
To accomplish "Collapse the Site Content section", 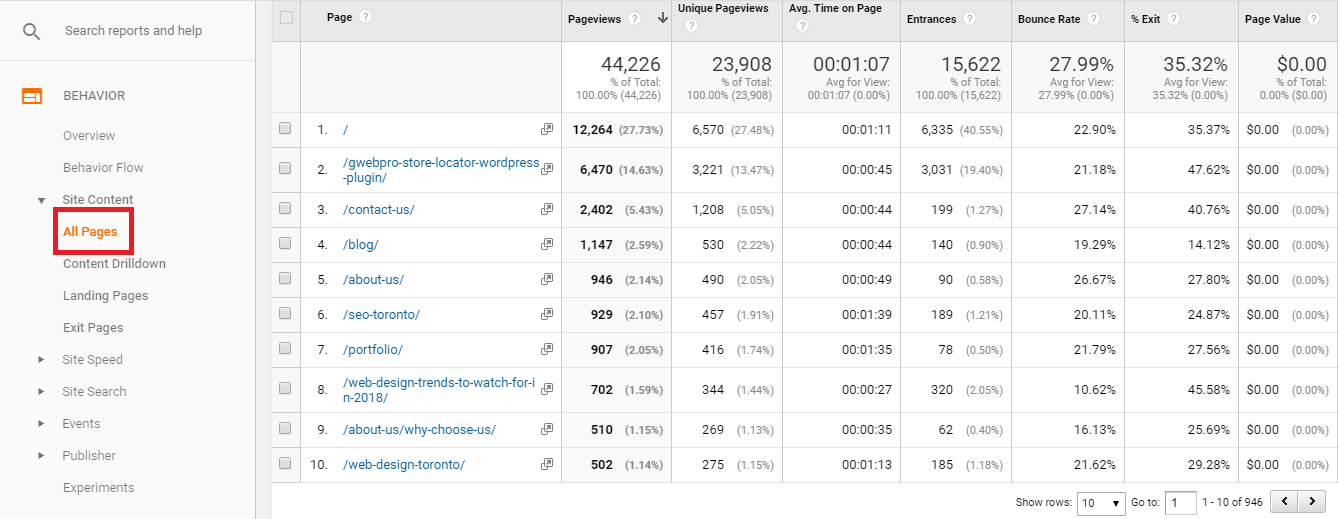I will (41, 200).
